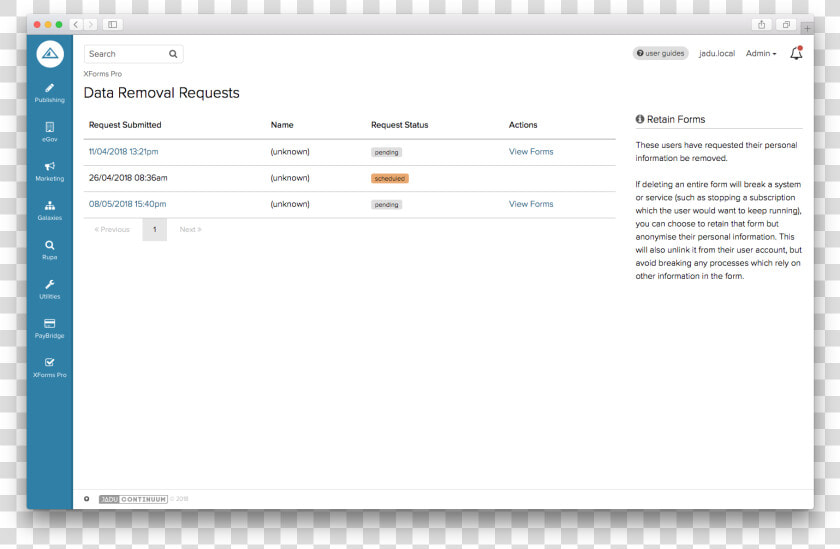Viewport: 840px width, 549px height.
Task: Click the browser share icon
Action: click(x=761, y=25)
